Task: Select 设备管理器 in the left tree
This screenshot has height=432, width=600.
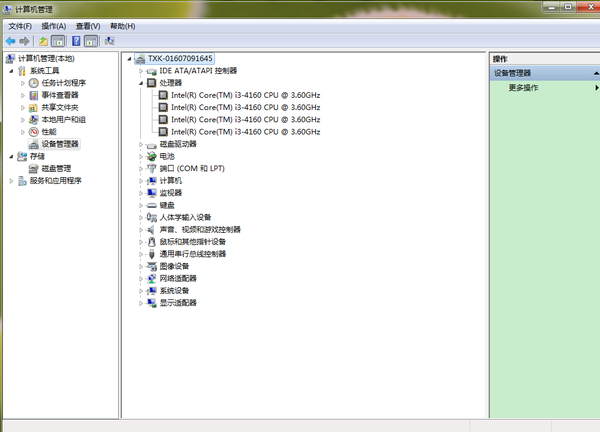Action: point(60,144)
